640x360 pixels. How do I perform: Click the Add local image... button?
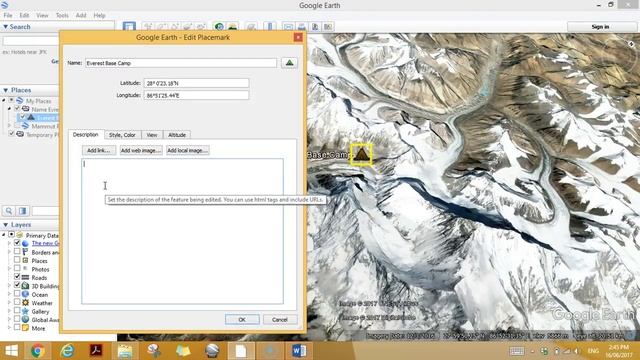coord(187,150)
